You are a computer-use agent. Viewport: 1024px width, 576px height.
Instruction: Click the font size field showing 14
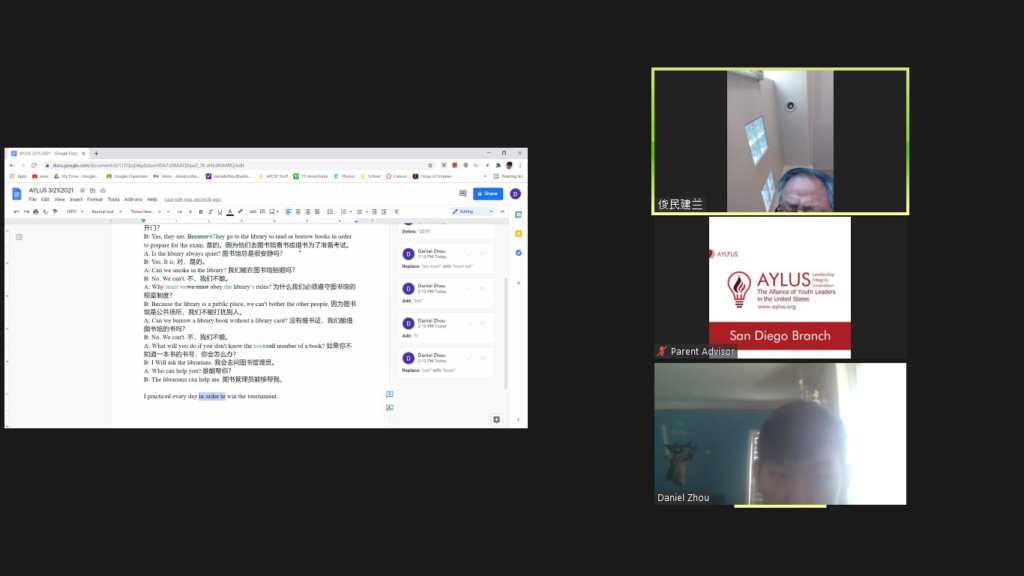179,212
